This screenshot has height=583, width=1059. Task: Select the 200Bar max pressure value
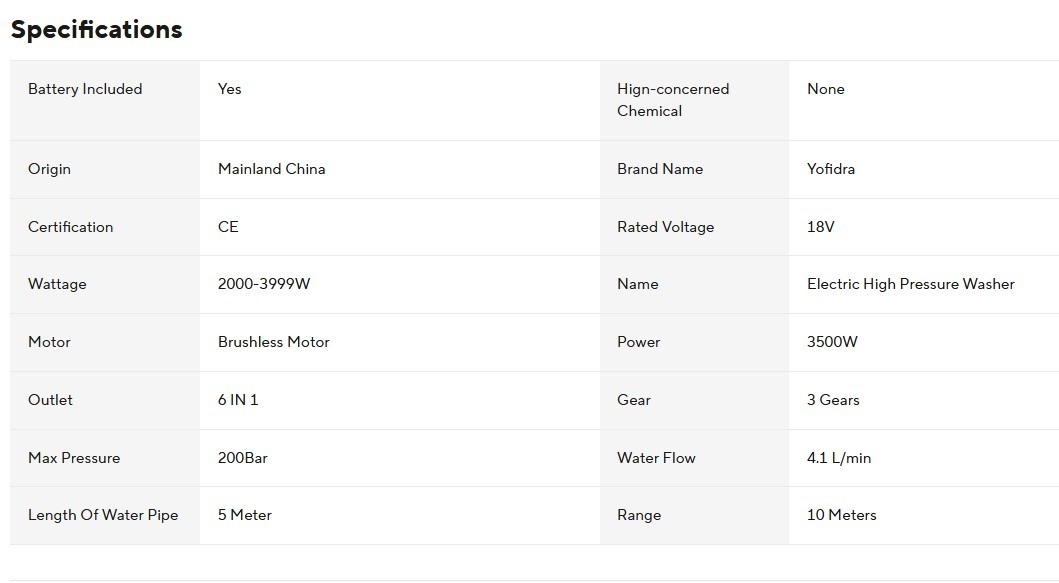click(242, 458)
